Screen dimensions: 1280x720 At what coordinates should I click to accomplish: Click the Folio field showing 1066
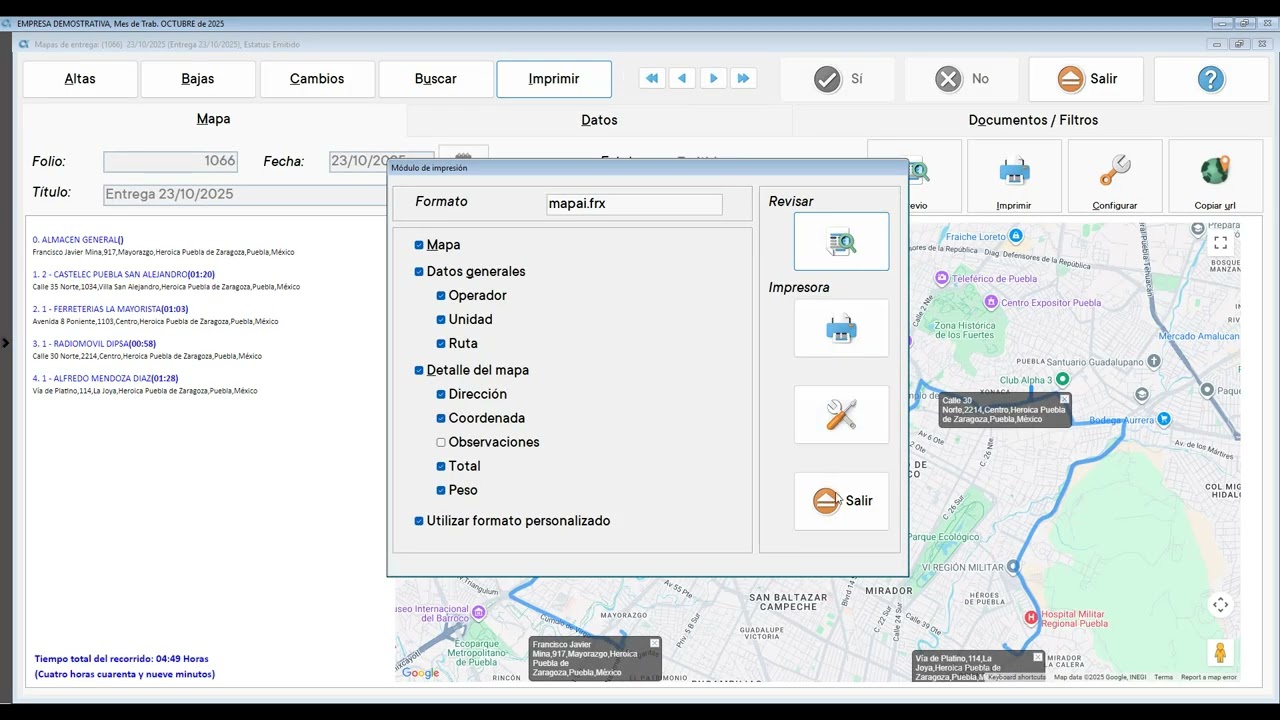pyautogui.click(x=171, y=161)
